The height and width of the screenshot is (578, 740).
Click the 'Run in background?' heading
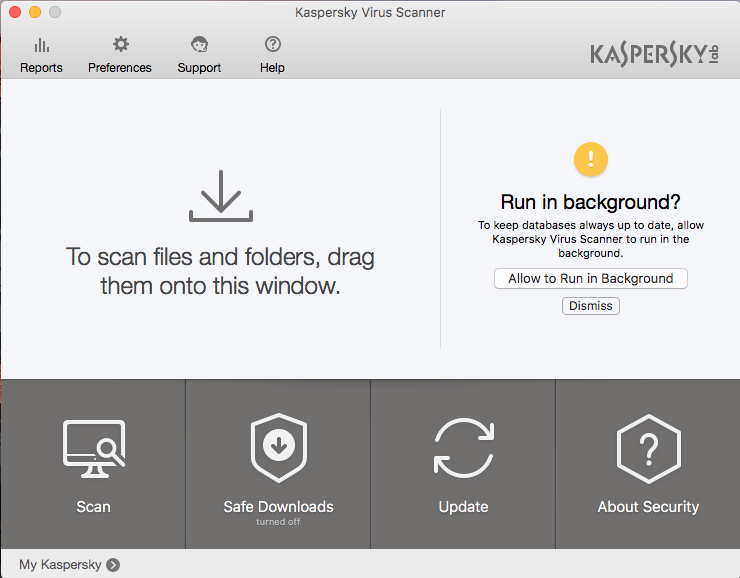click(x=590, y=202)
